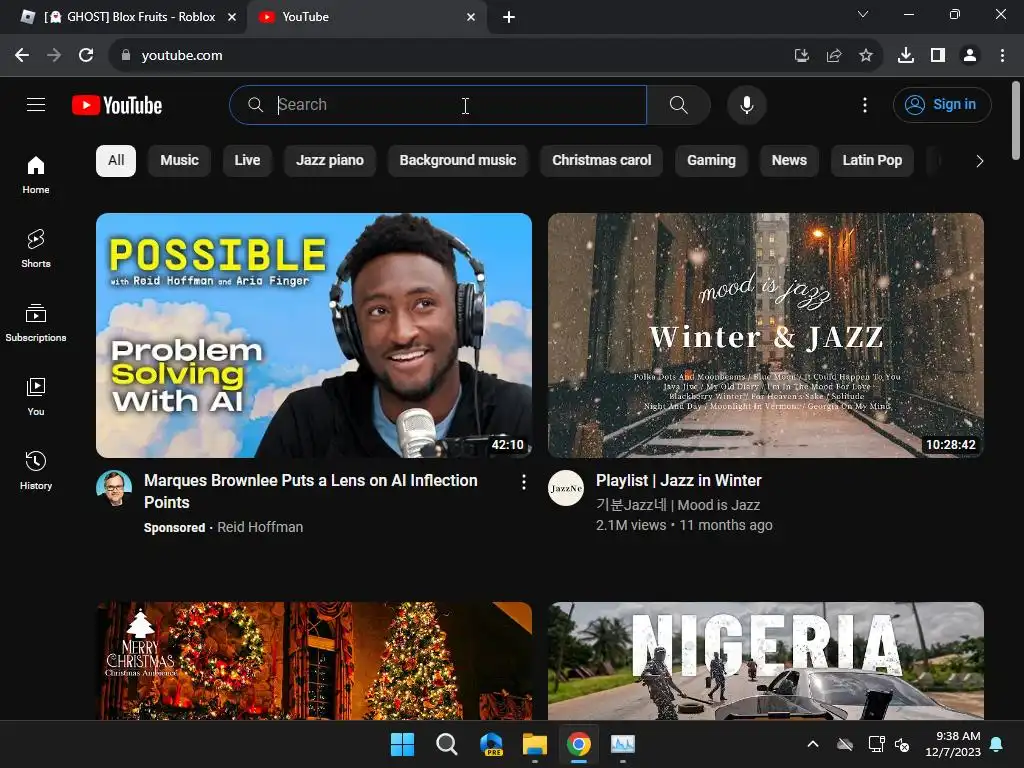
Task: Open the notification bell in the system tray
Action: coord(997,744)
